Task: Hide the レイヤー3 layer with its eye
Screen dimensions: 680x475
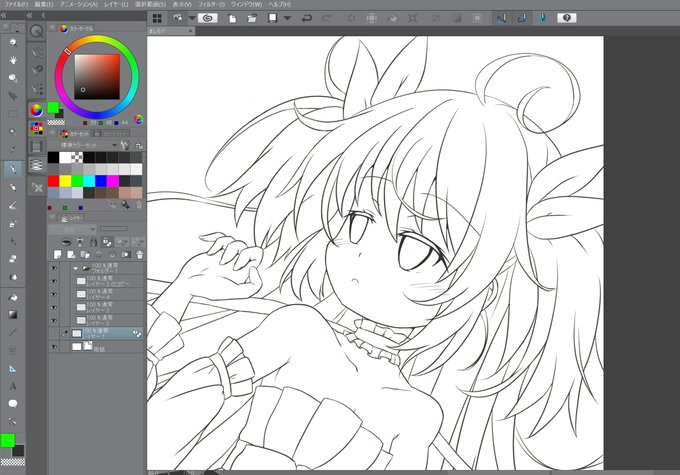Action: 54,307
